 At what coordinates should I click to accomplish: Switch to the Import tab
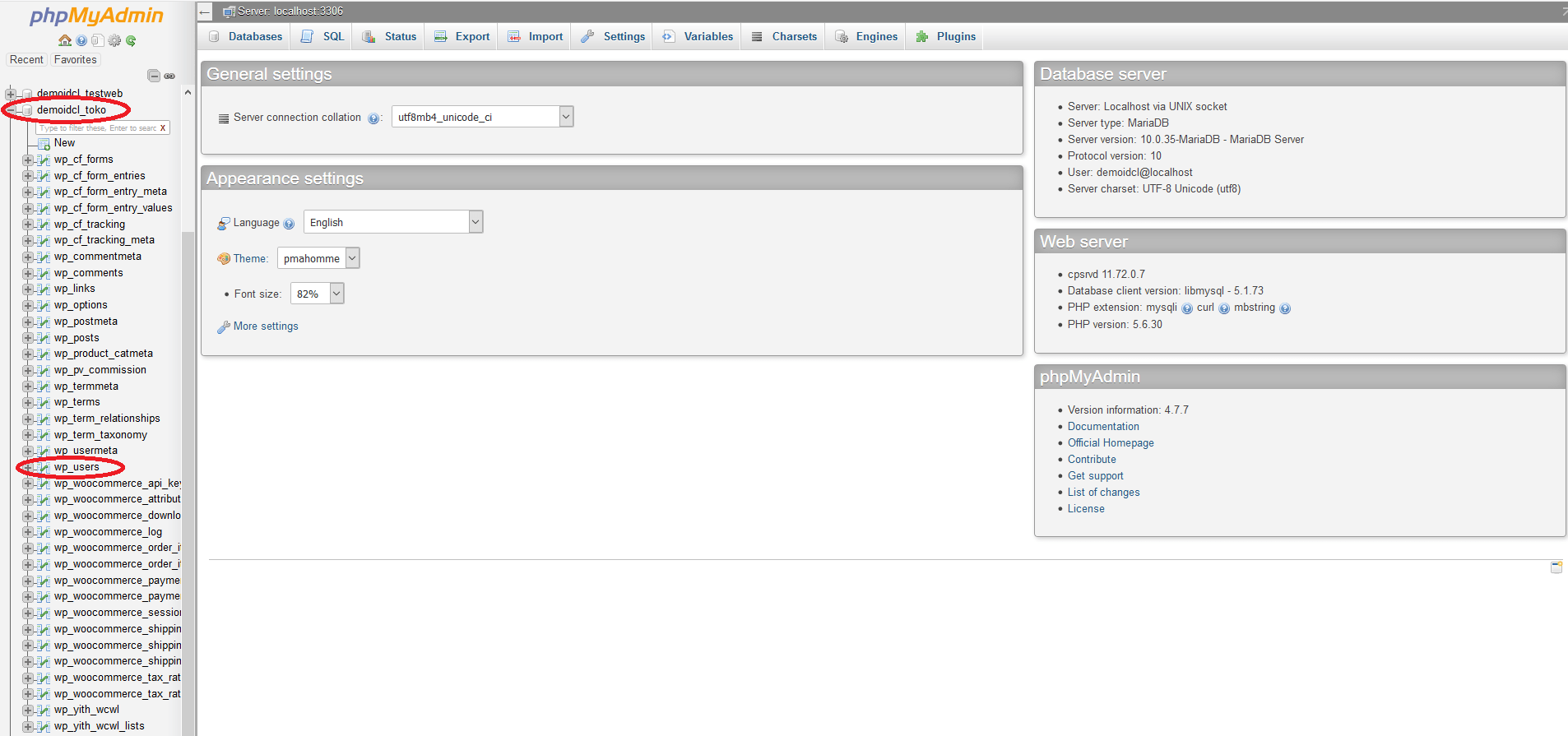click(536, 36)
